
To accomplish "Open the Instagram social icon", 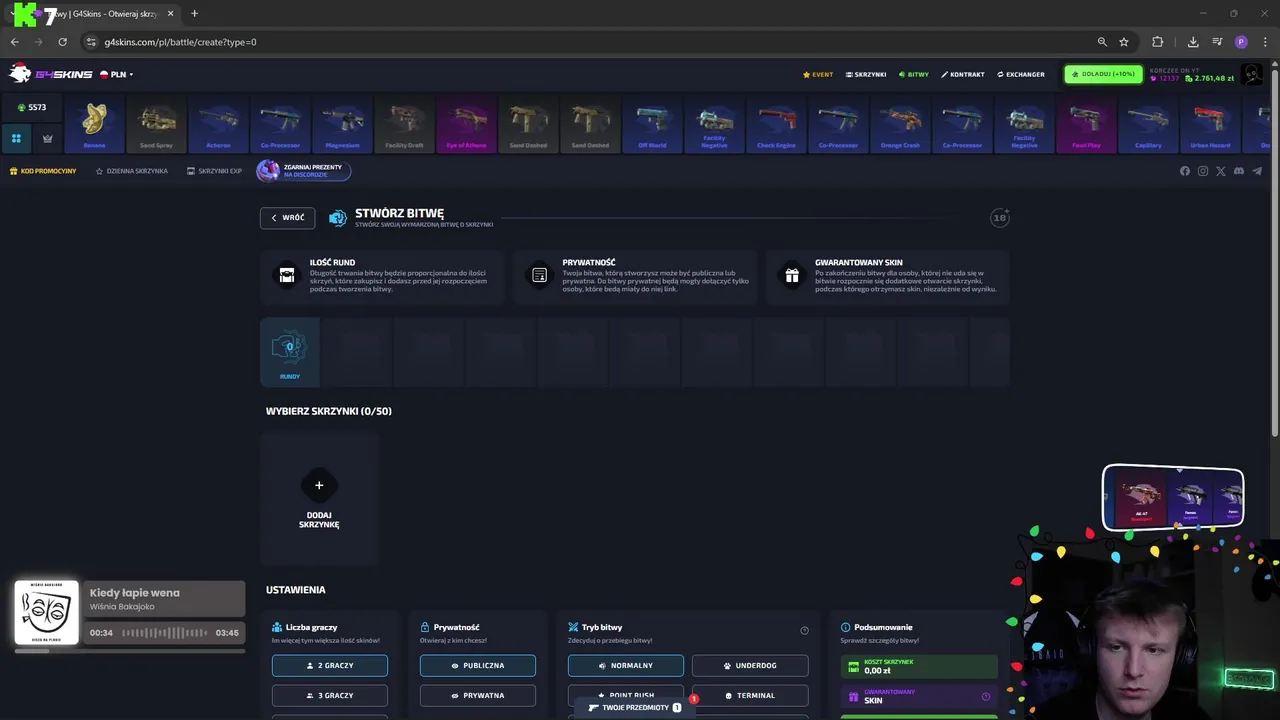I will coord(1203,171).
